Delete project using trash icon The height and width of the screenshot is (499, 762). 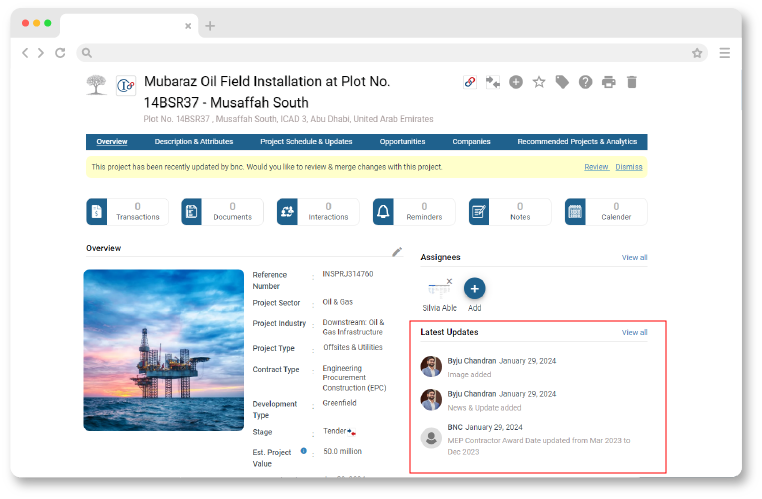pos(631,82)
